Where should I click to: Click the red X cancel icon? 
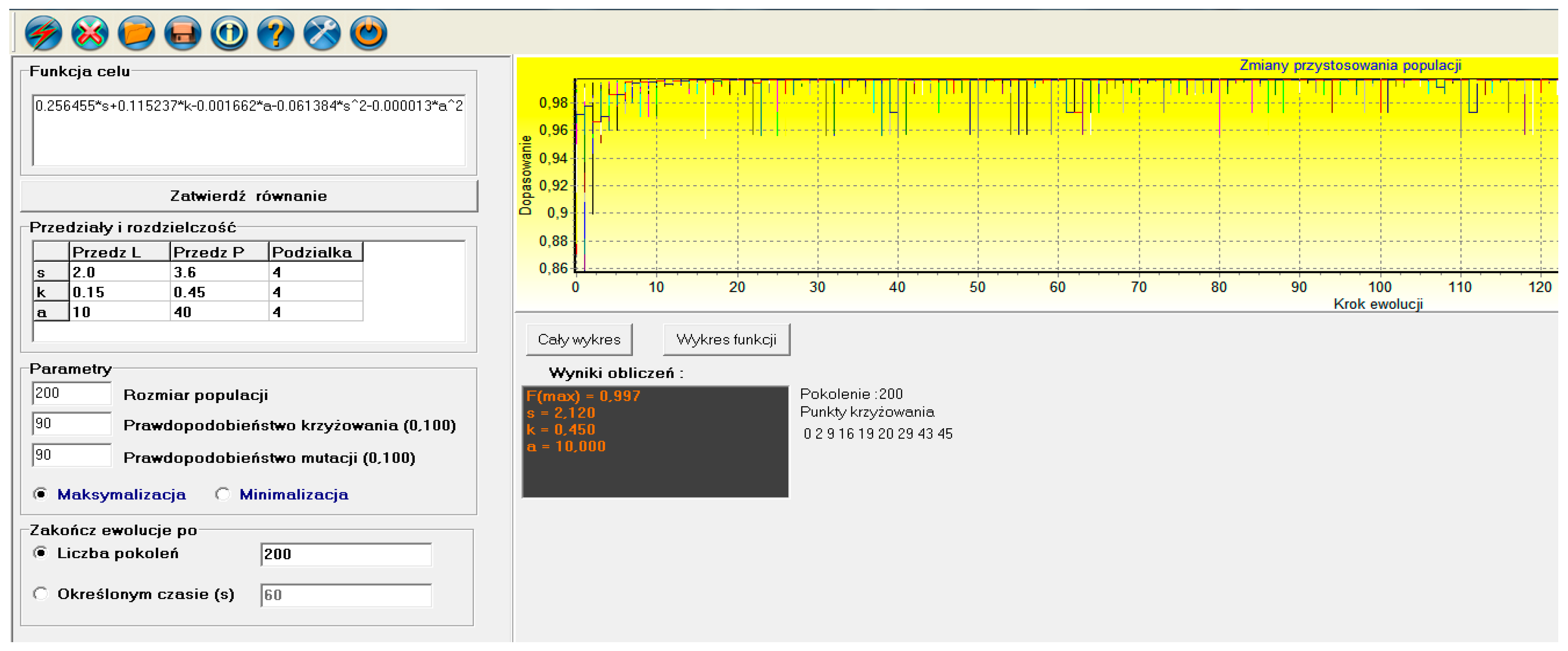point(90,33)
